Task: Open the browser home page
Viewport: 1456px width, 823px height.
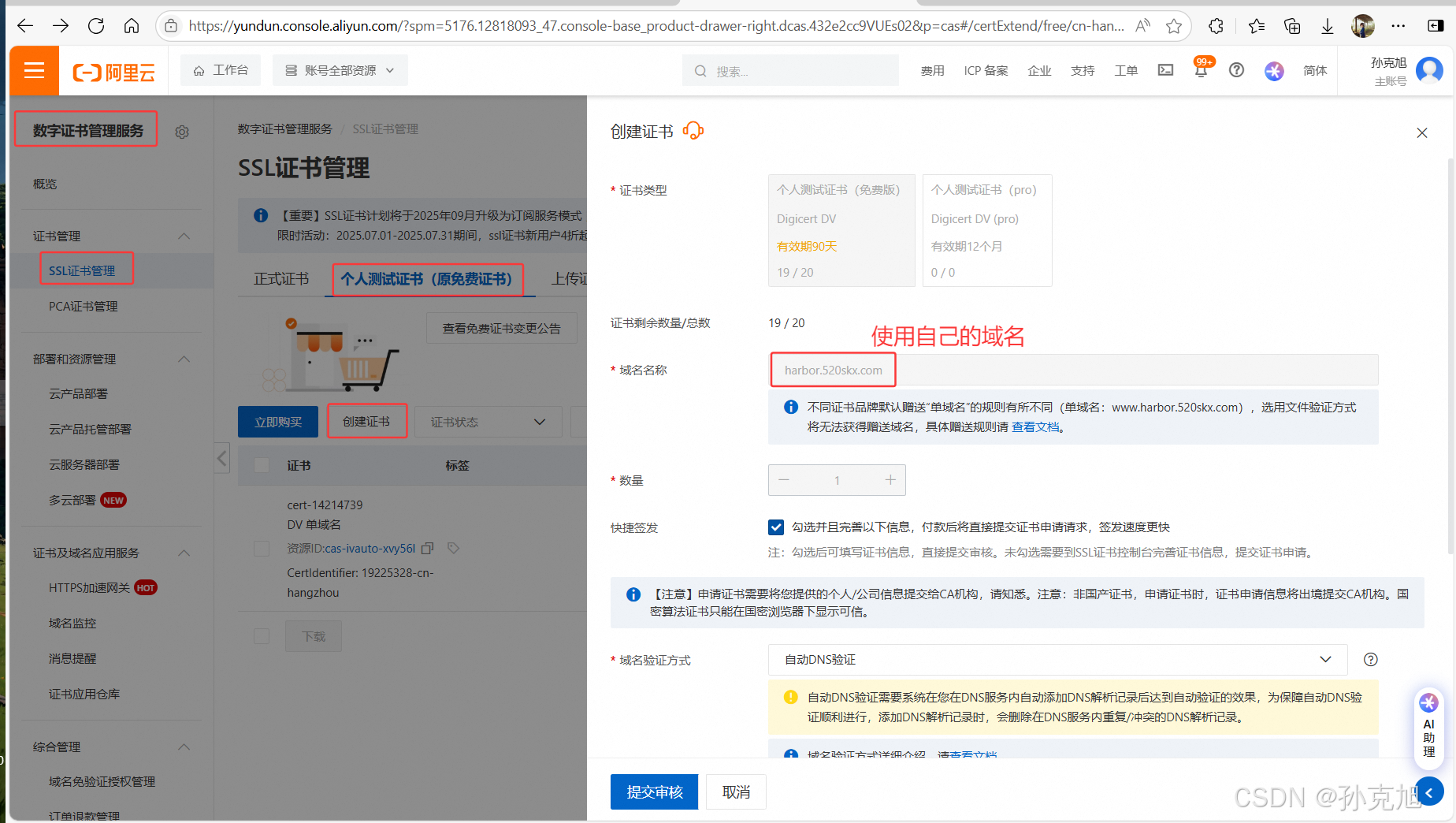Action: click(132, 26)
